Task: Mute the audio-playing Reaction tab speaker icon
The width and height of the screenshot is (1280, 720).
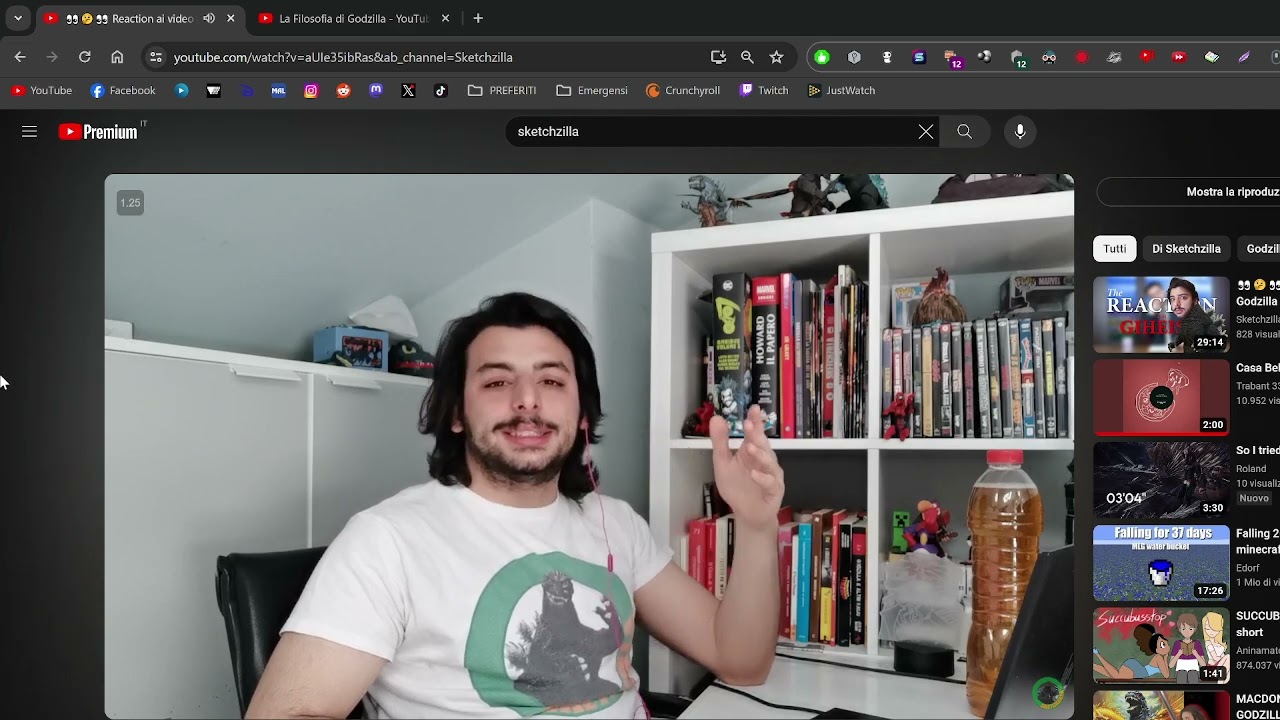Action: coord(209,18)
